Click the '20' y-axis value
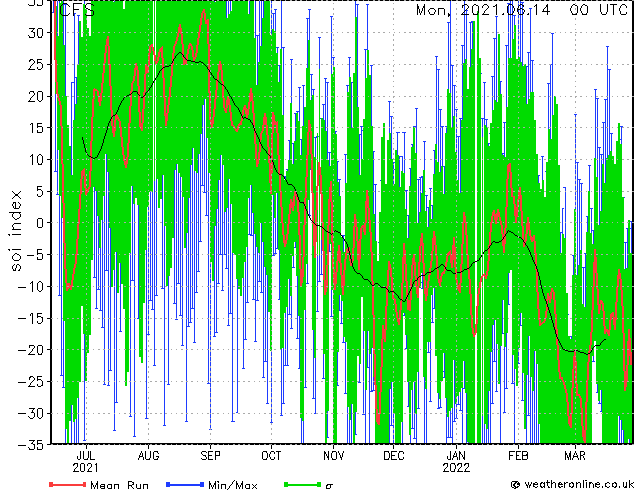This screenshot has height=490, width=634. (x=36, y=96)
